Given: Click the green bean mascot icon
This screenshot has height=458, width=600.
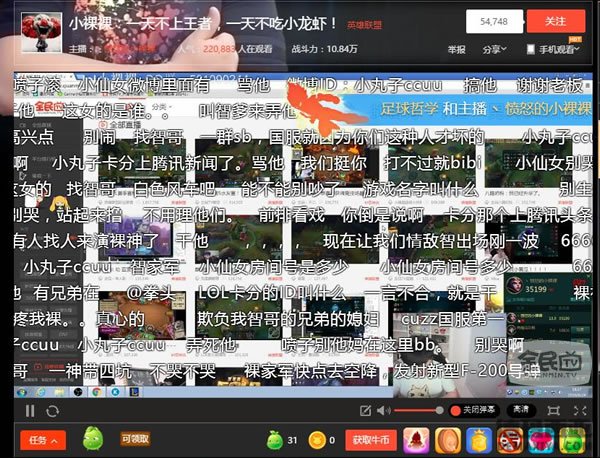Looking at the screenshot, I should tap(93, 438).
